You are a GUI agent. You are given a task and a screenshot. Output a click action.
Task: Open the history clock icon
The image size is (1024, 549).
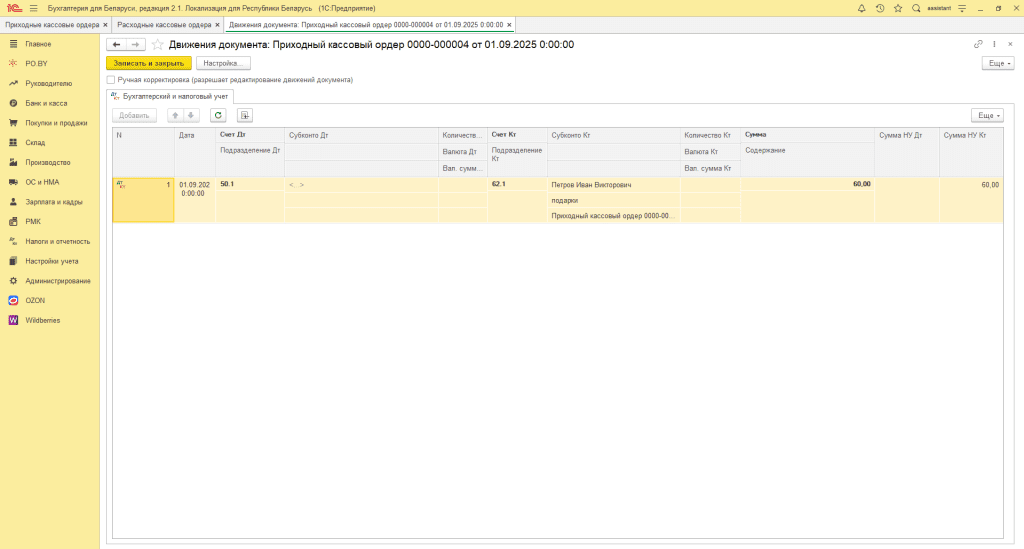coord(880,8)
